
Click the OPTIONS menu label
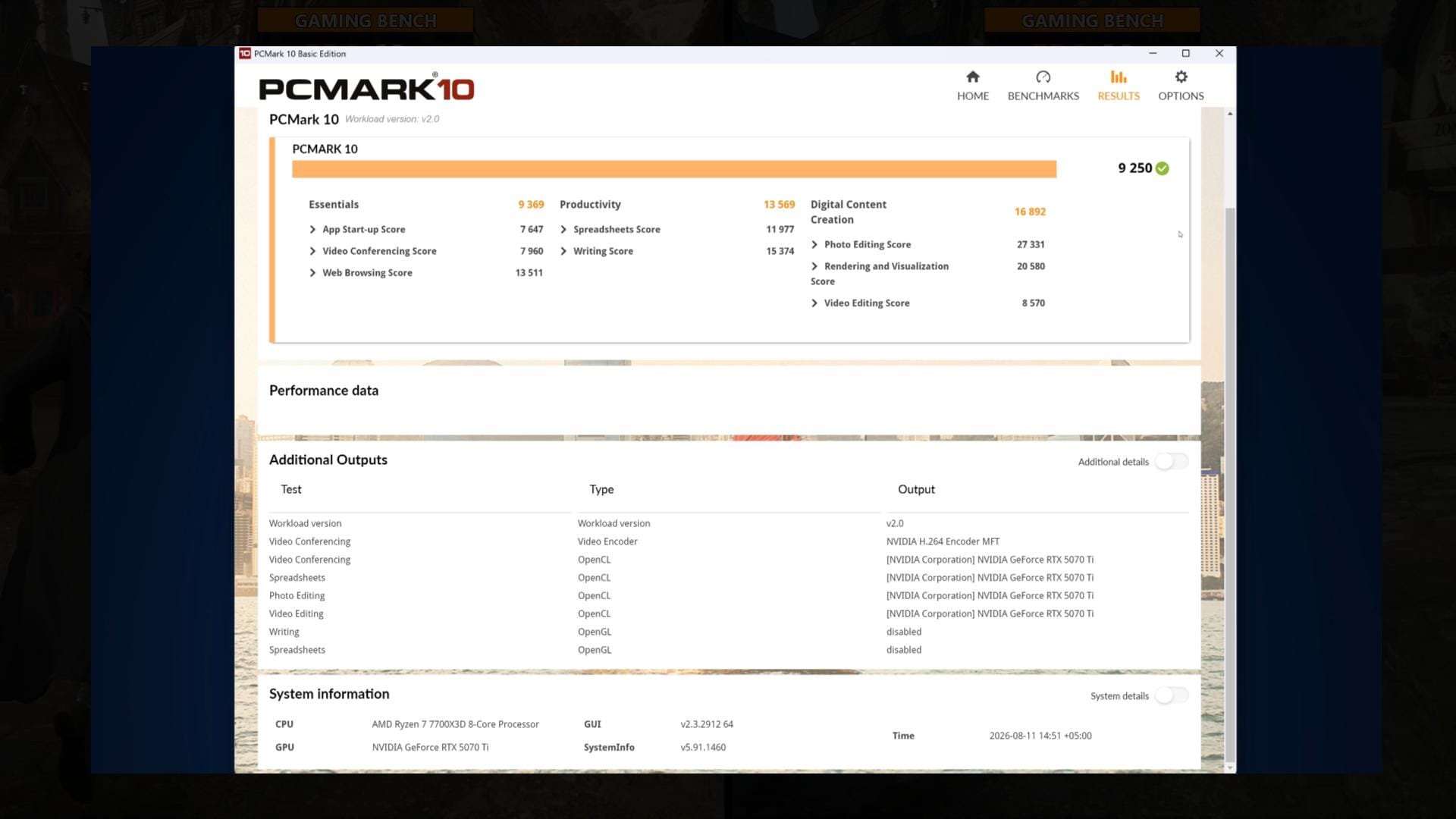click(x=1181, y=96)
